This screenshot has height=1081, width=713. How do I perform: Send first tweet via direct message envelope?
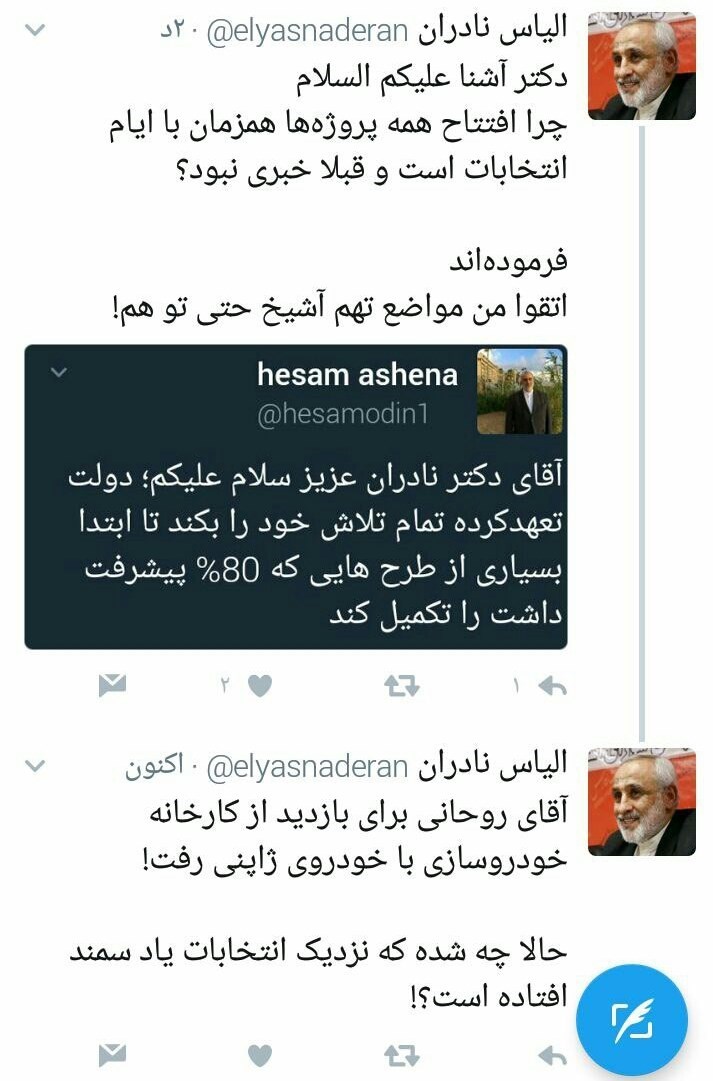click(112, 685)
